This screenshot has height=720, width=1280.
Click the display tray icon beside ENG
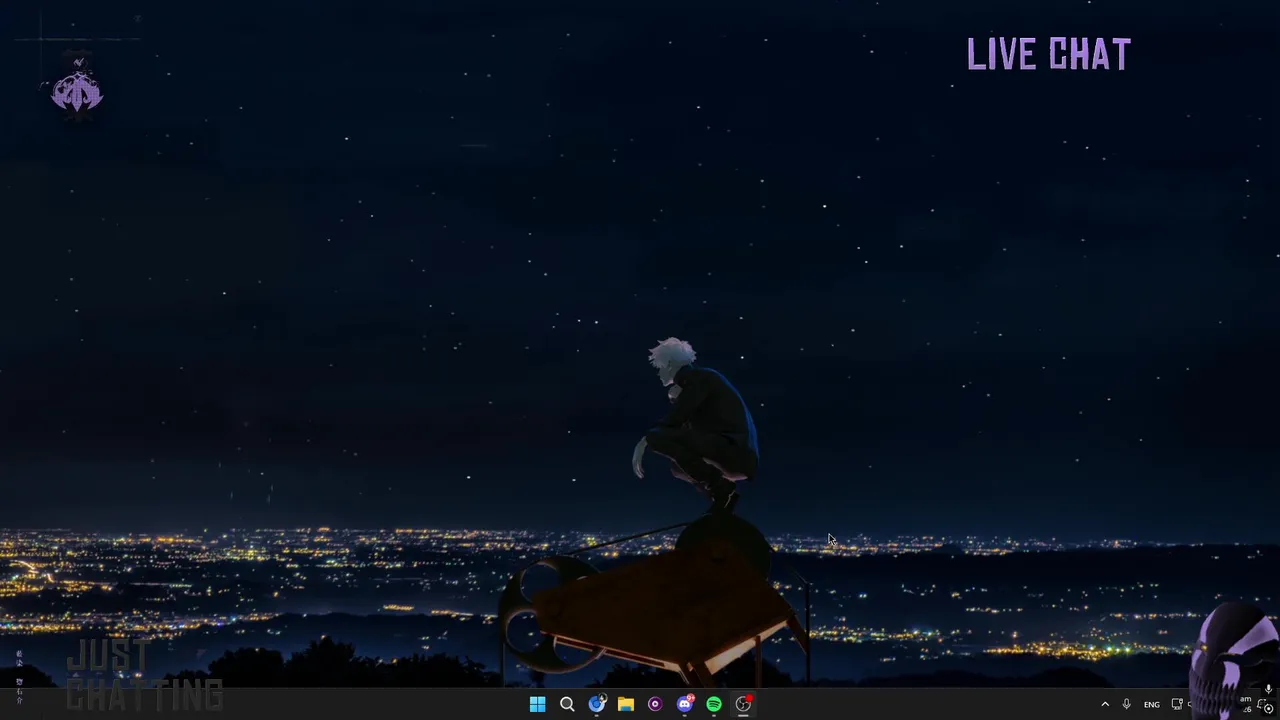pos(1177,704)
